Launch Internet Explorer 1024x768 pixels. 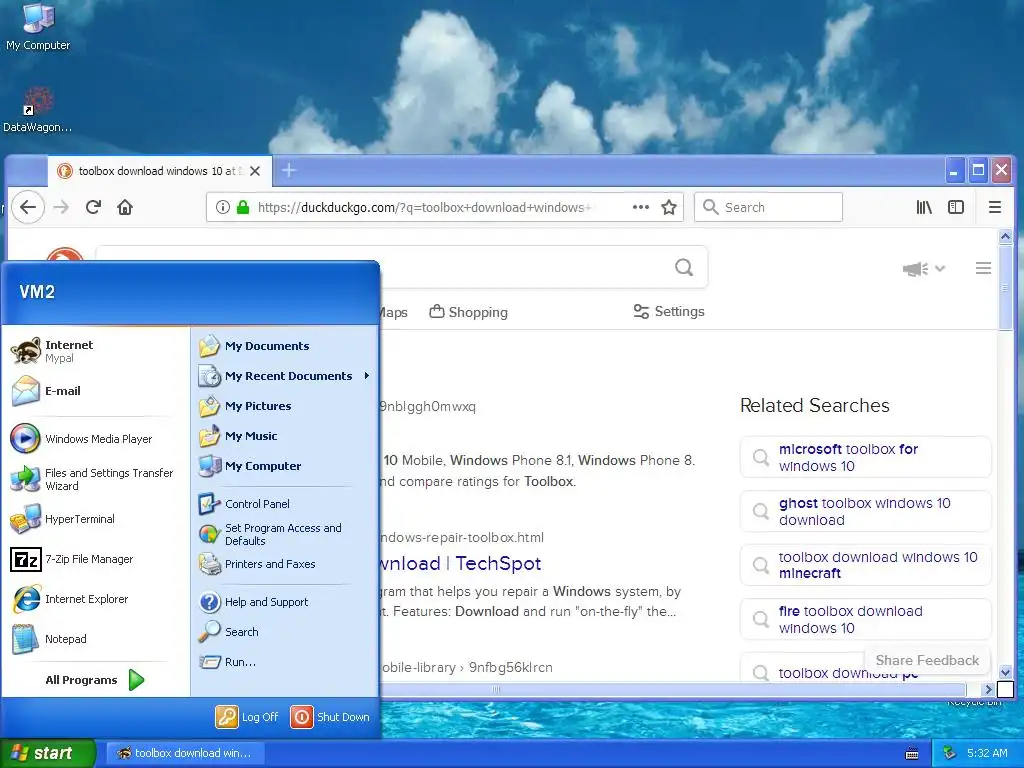[x=95, y=599]
